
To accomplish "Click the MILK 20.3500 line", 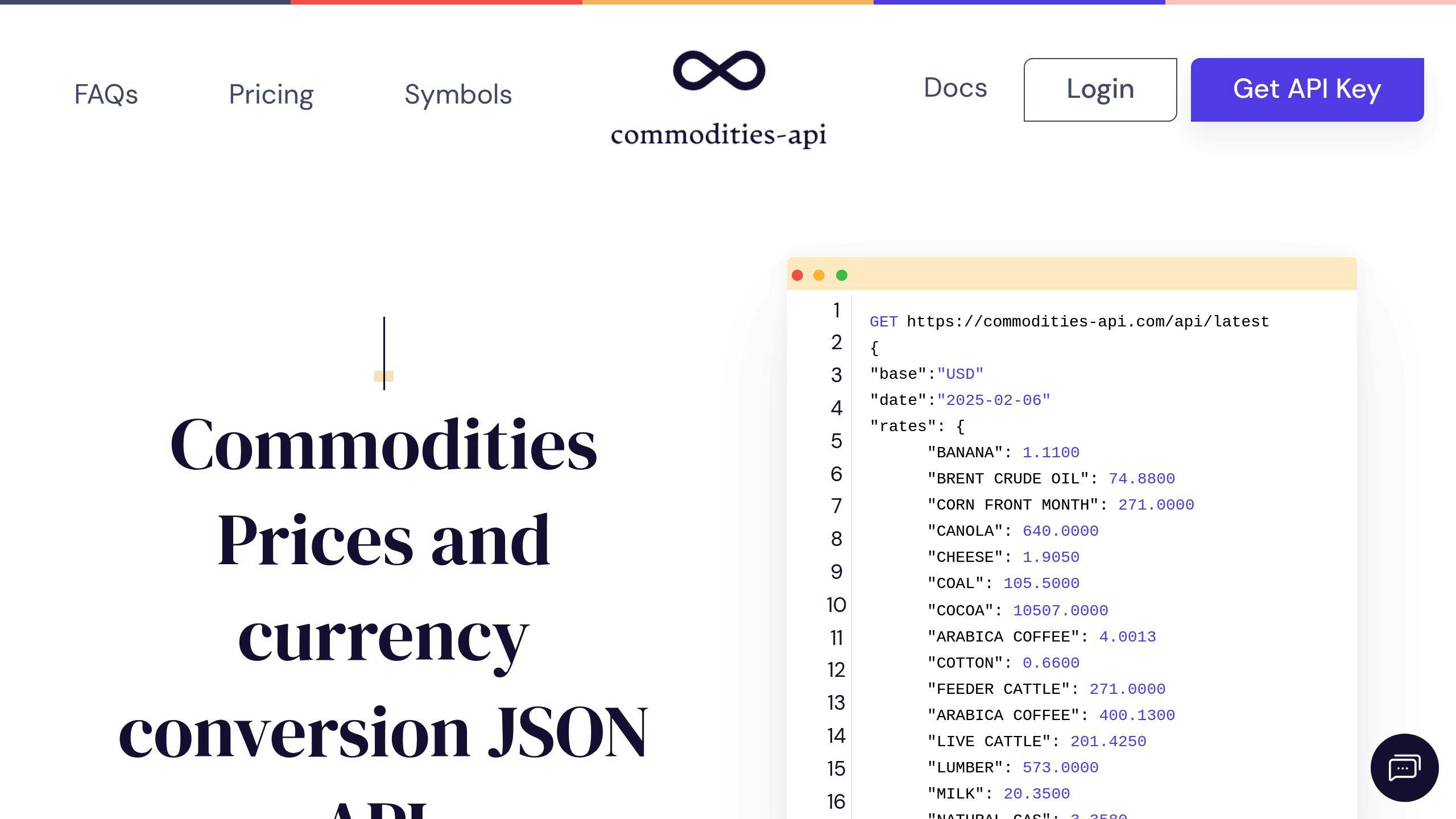I will (999, 794).
